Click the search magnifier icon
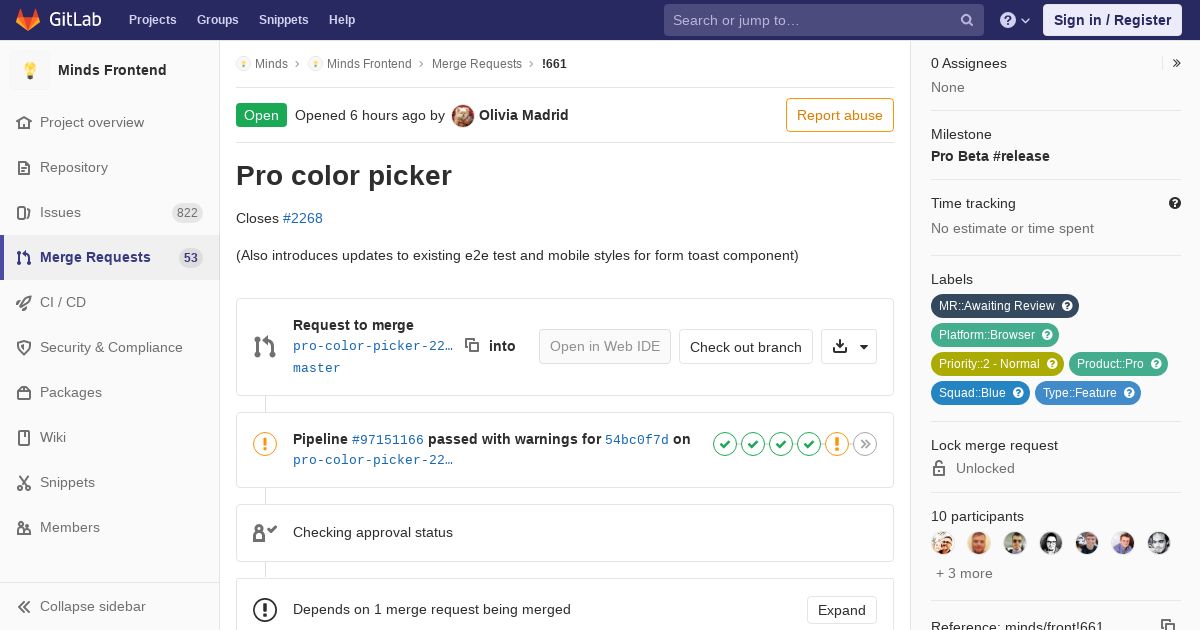The image size is (1200, 630). 966,20
